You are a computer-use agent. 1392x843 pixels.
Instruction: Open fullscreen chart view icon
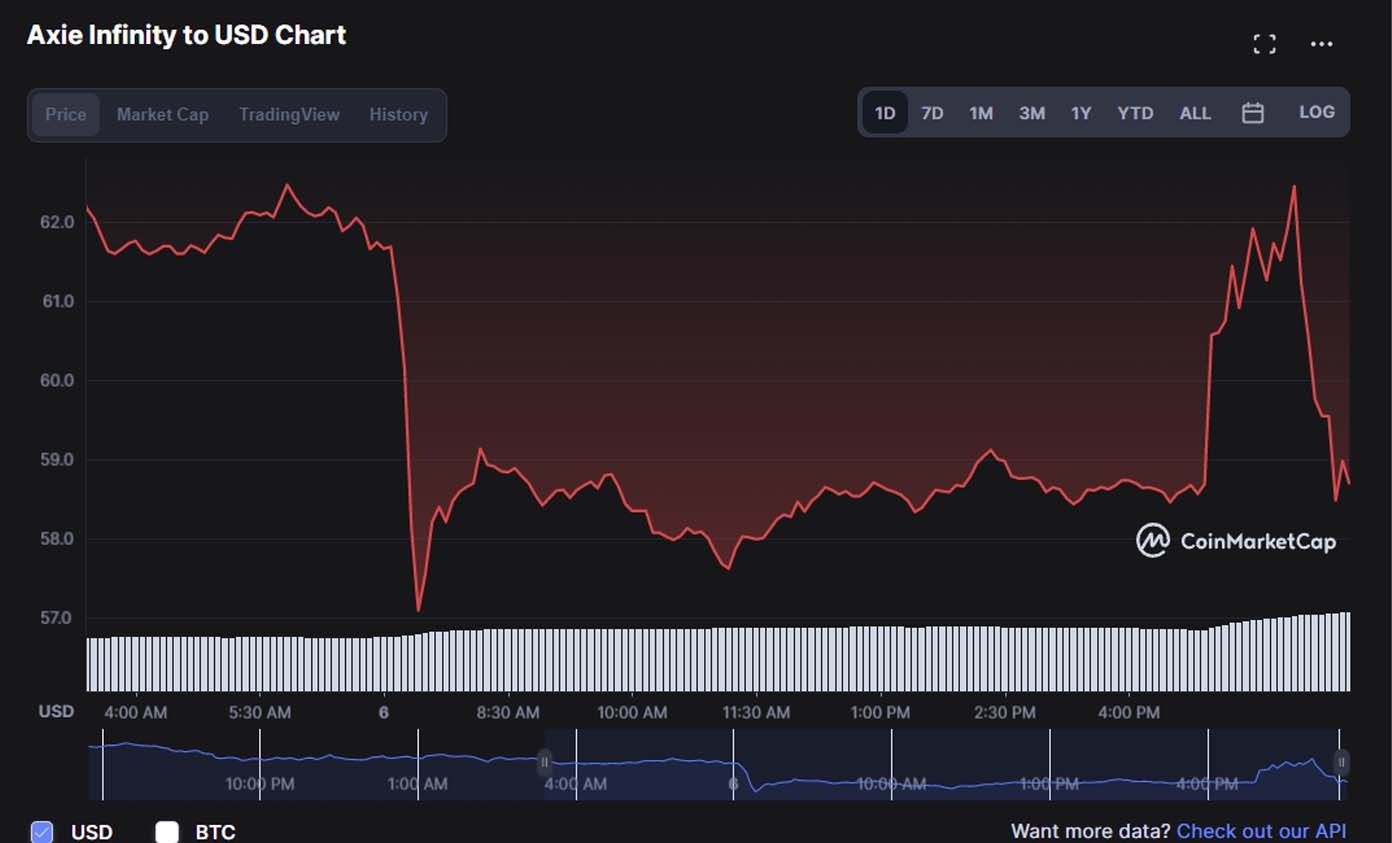click(1264, 44)
